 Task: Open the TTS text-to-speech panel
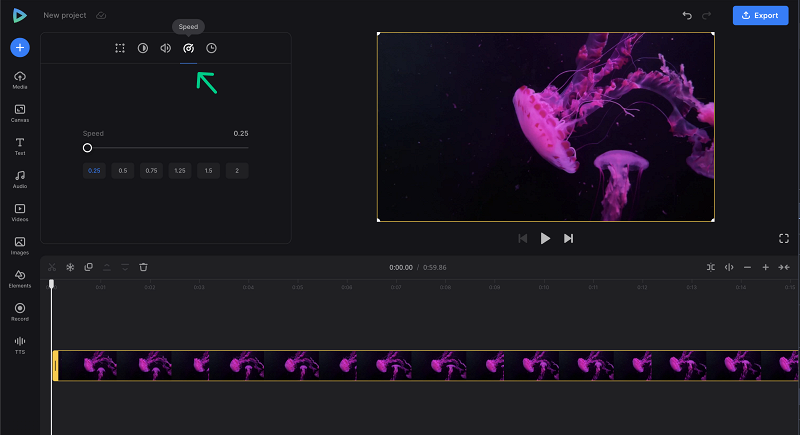20,345
